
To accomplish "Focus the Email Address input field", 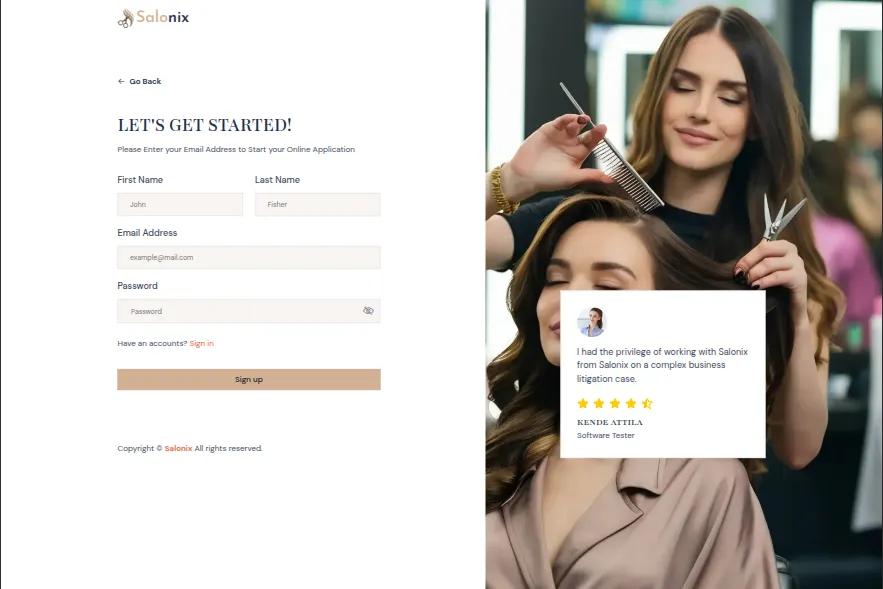I will [249, 257].
